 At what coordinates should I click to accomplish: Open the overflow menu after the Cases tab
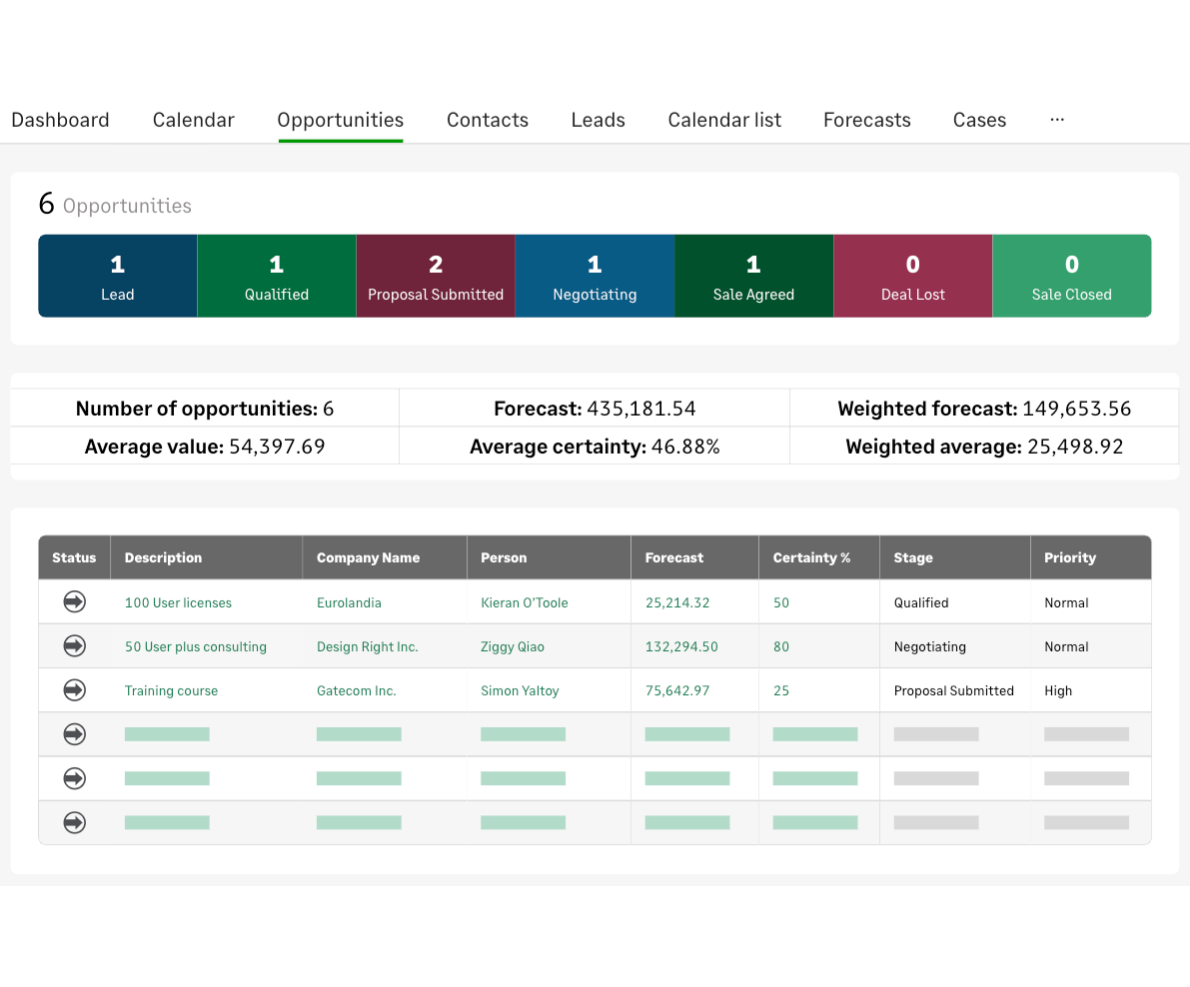tap(1057, 120)
